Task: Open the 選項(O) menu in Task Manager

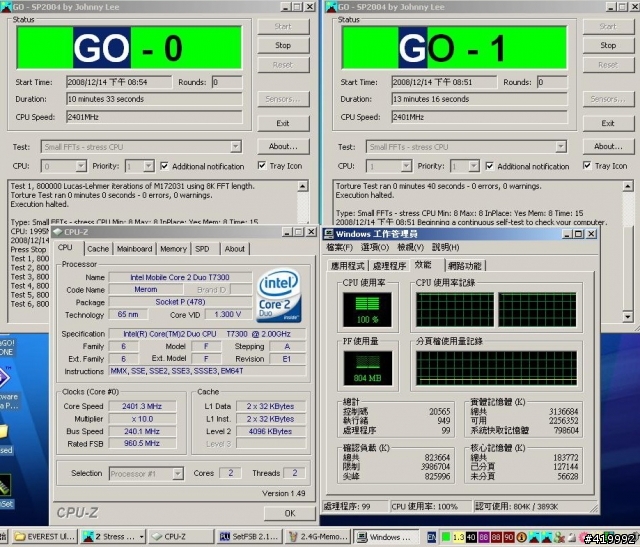Action: pos(375,247)
